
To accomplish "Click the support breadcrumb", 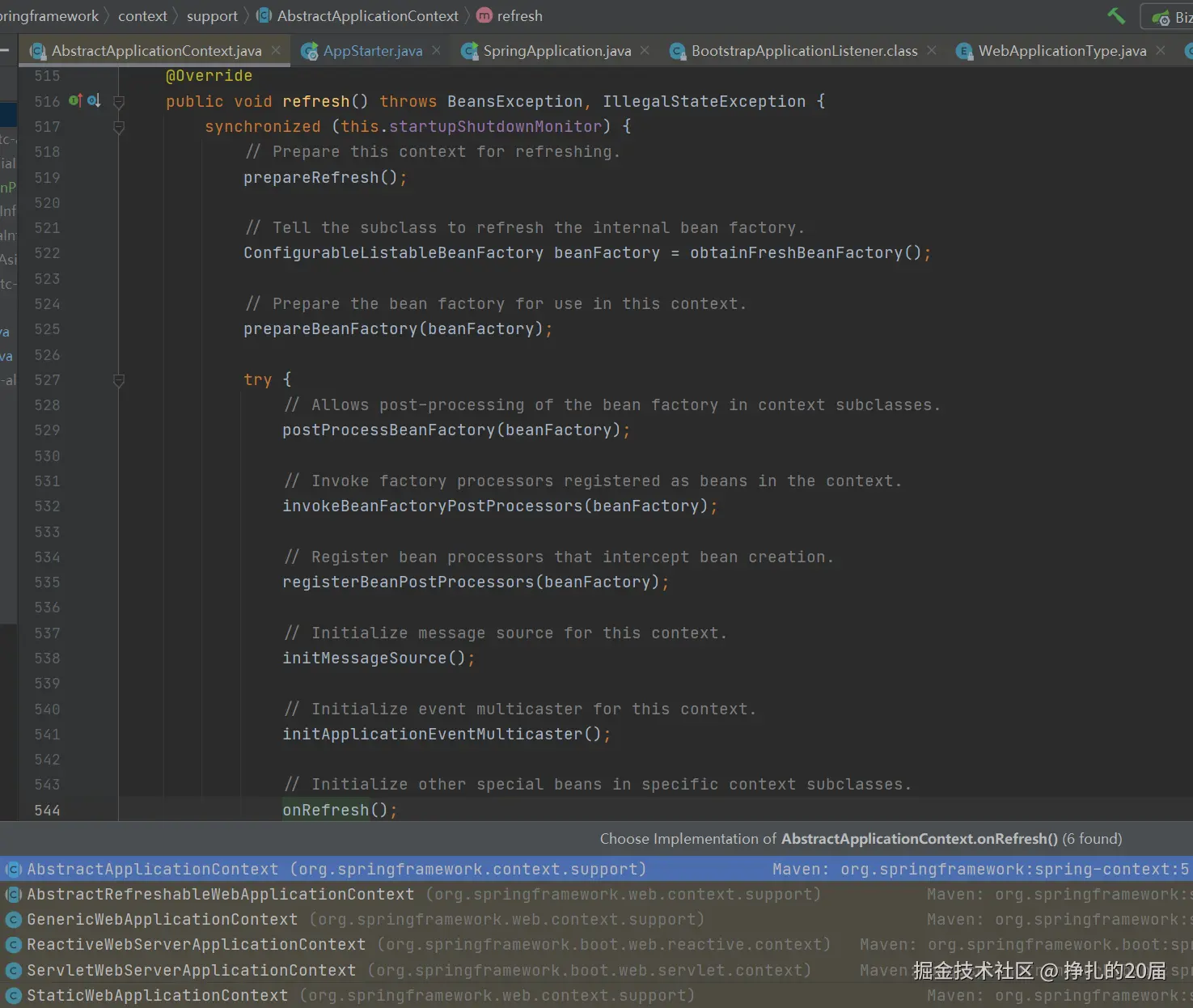I will click(212, 16).
